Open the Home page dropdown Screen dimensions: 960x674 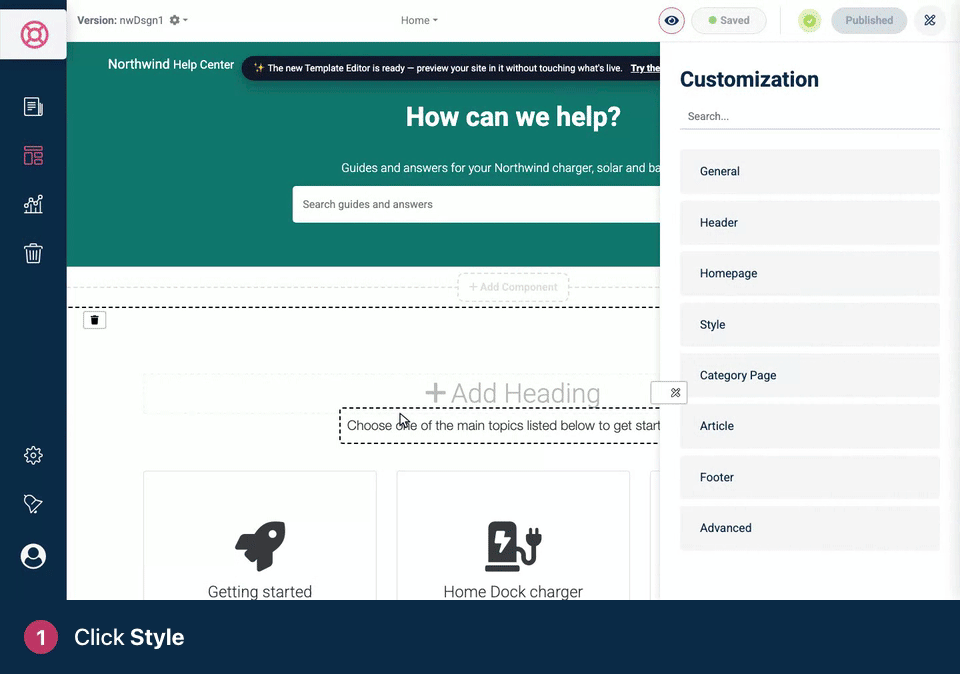pyautogui.click(x=419, y=20)
